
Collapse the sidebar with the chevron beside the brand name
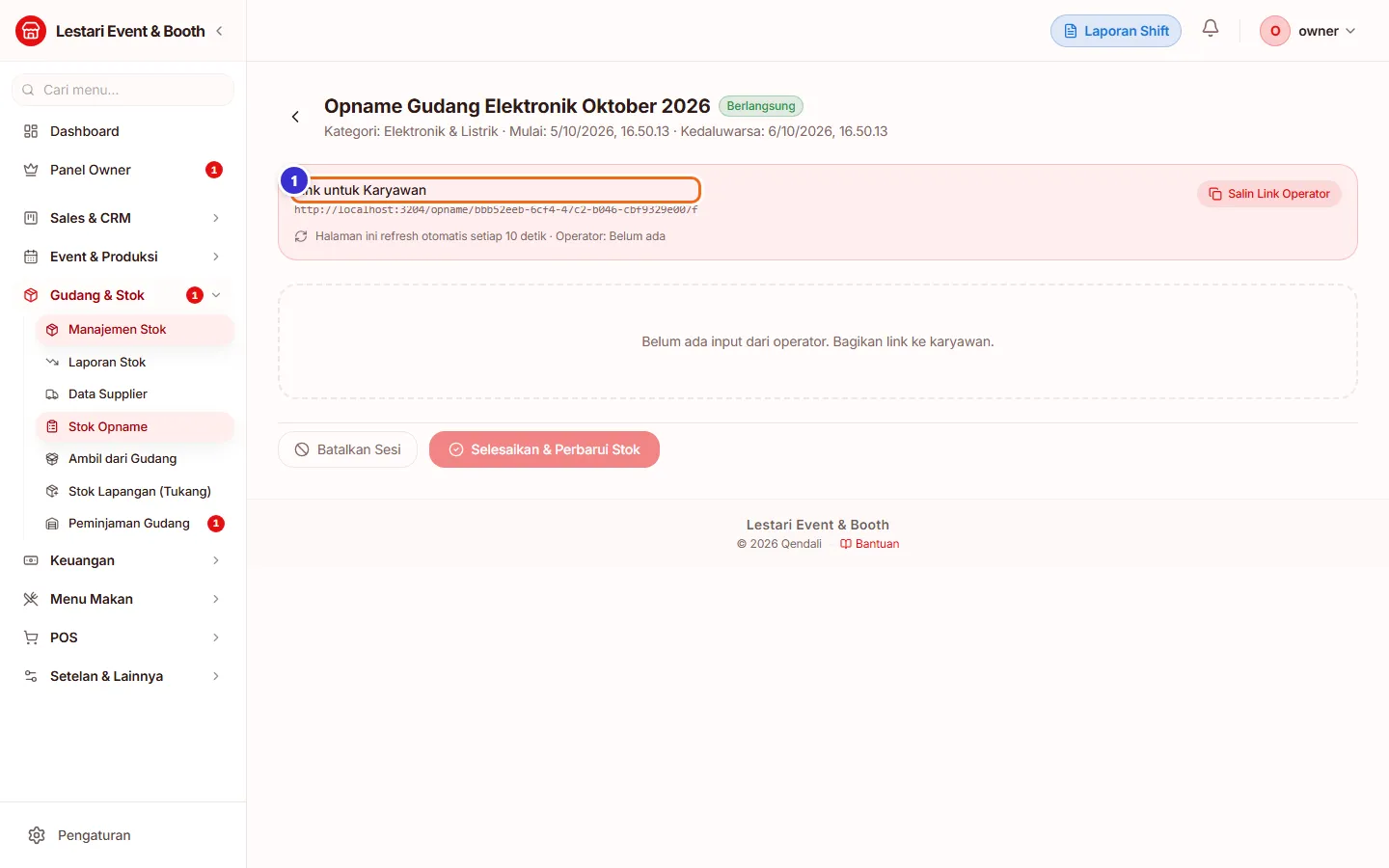(220, 31)
